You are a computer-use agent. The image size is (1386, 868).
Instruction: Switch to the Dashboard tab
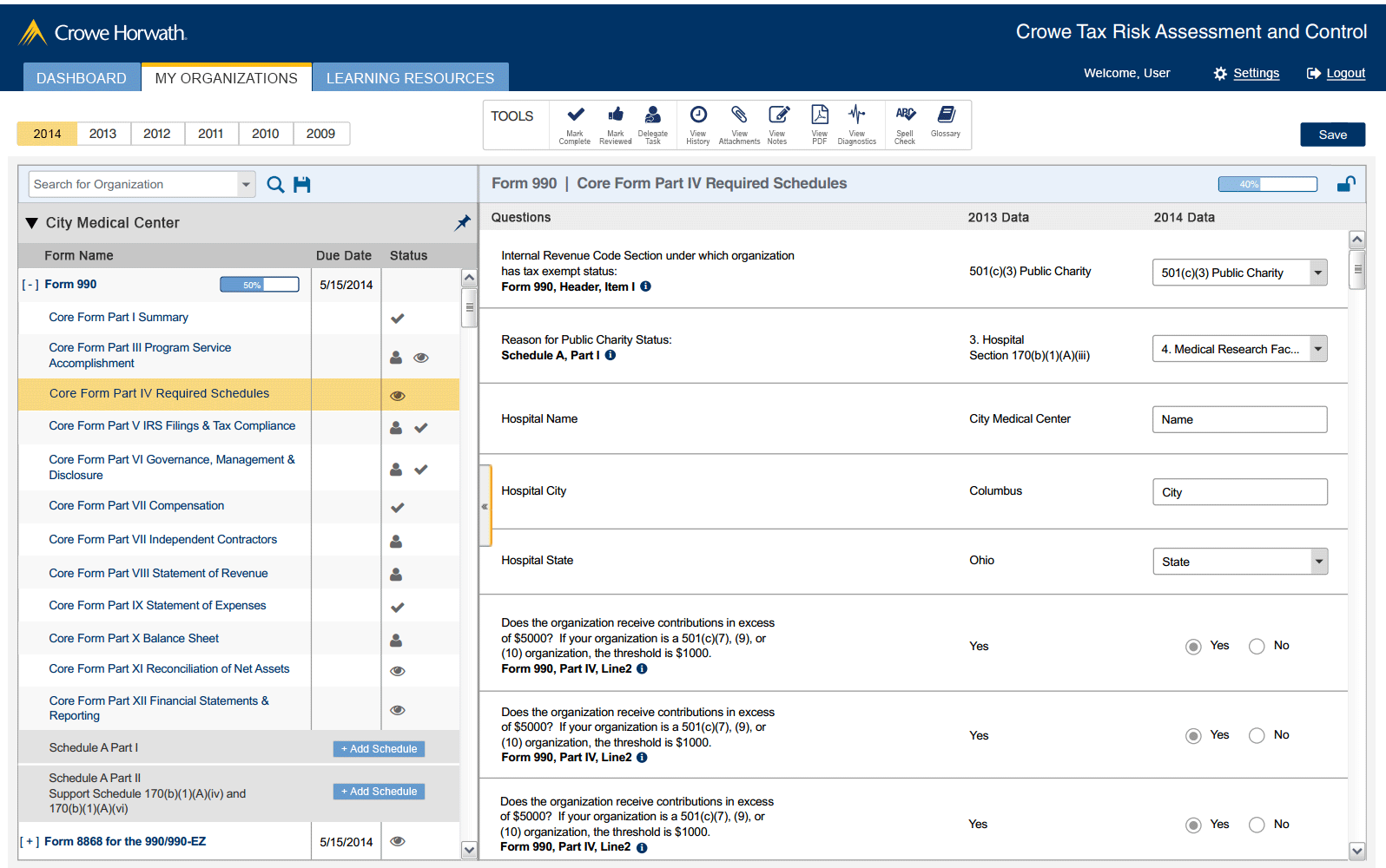coord(81,78)
